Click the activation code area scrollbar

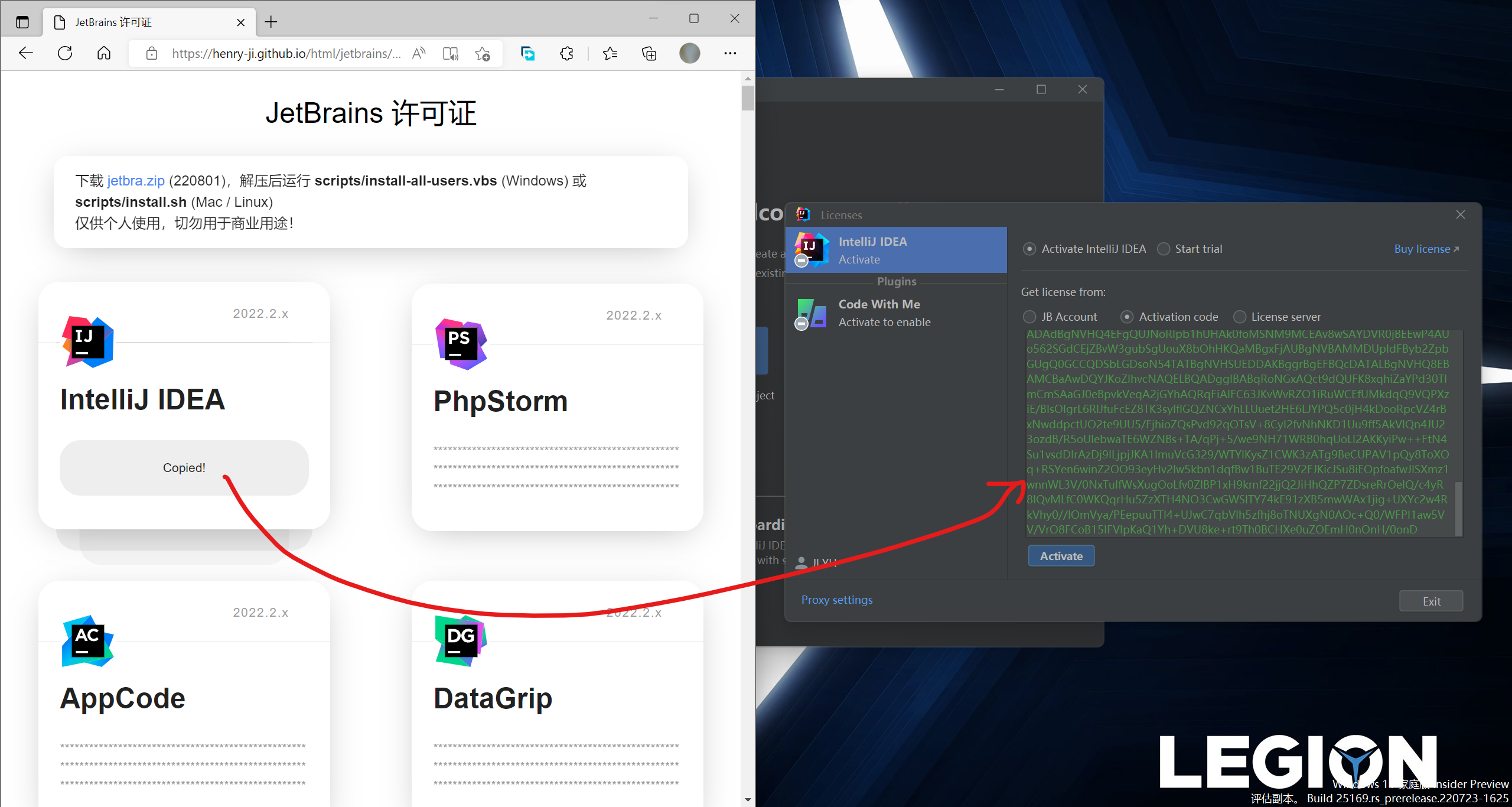1458,508
